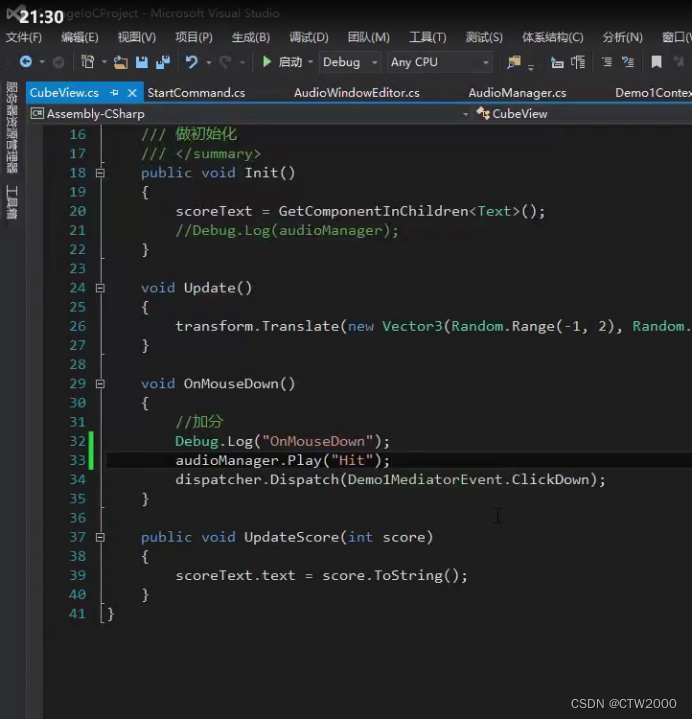This screenshot has height=719, width=693.
Task: Comment out the selected lines icon
Action: click(x=607, y=61)
